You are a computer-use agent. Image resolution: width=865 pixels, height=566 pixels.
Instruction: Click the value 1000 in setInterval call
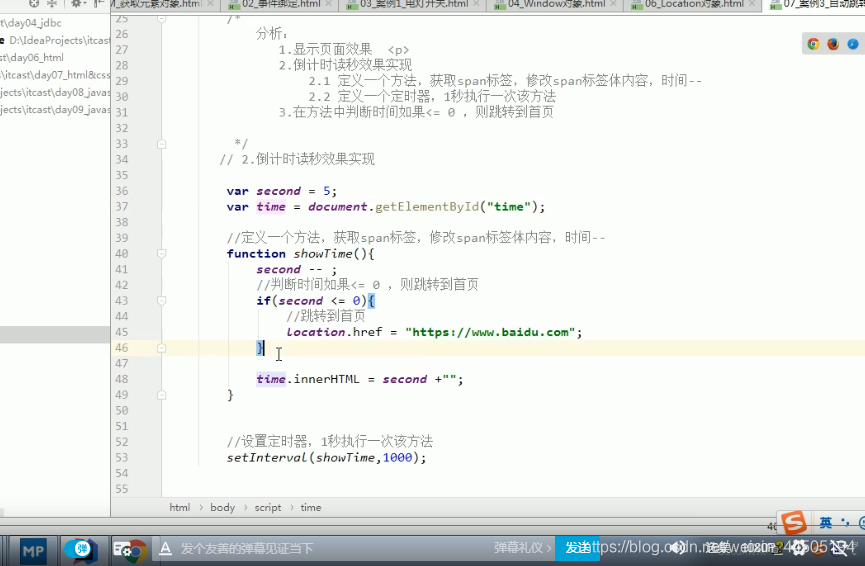[397, 458]
